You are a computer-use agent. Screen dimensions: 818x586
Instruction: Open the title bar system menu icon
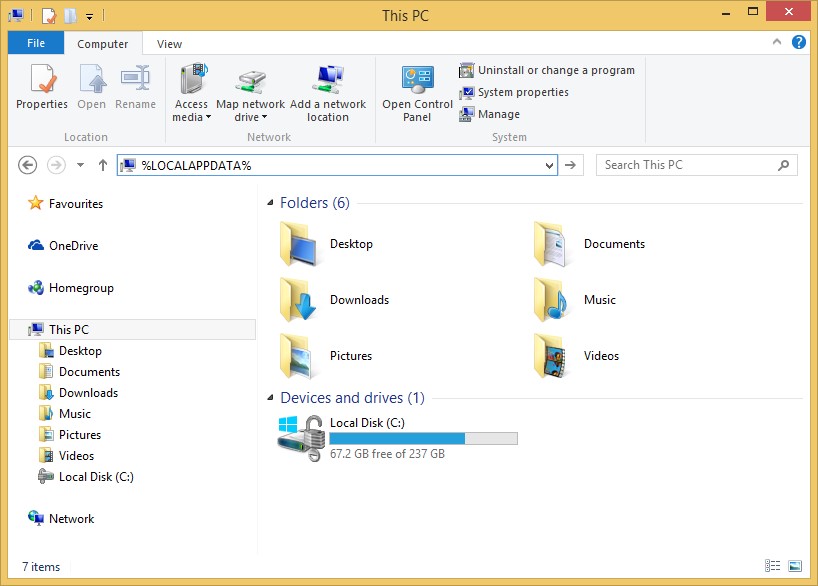pyautogui.click(x=16, y=16)
